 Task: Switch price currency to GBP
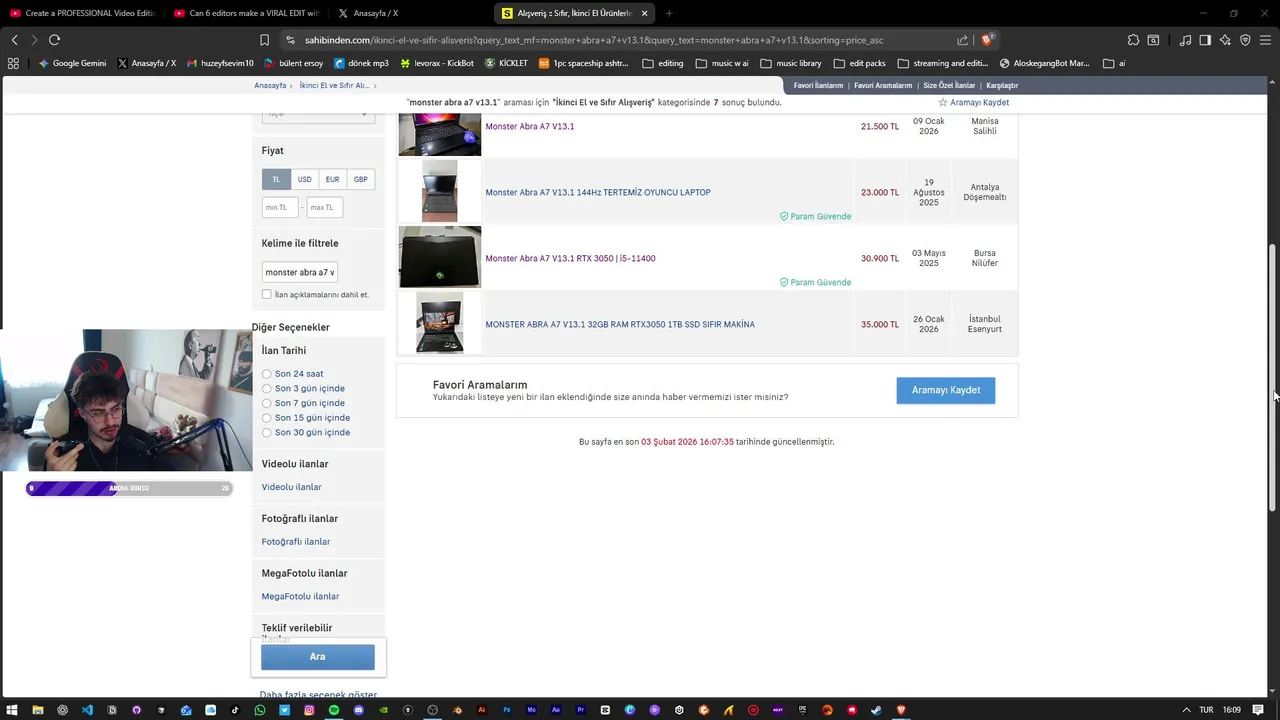point(361,179)
